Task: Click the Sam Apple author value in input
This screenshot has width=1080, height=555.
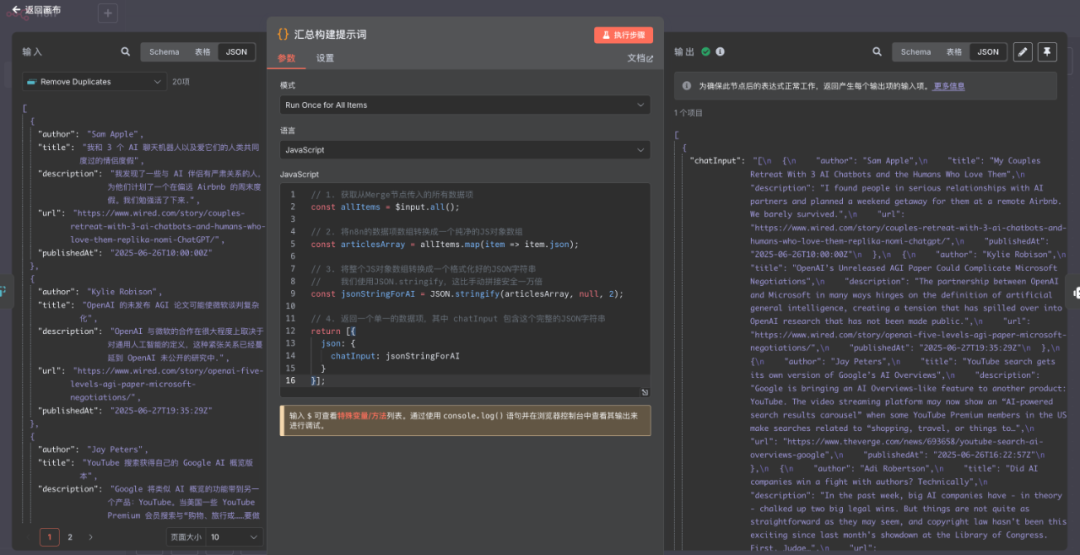Action: coord(114,134)
